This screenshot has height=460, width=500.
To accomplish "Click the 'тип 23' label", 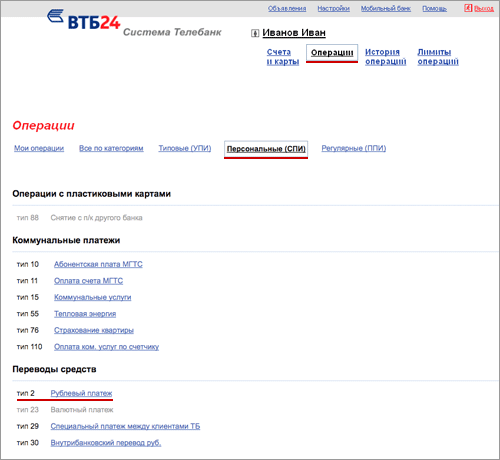I will click(x=28, y=410).
